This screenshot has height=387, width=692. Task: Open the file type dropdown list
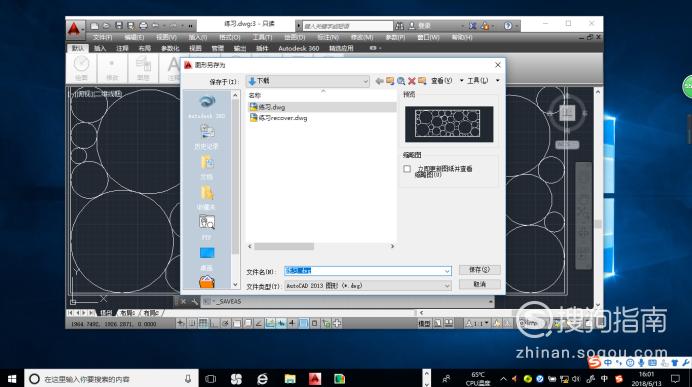447,286
